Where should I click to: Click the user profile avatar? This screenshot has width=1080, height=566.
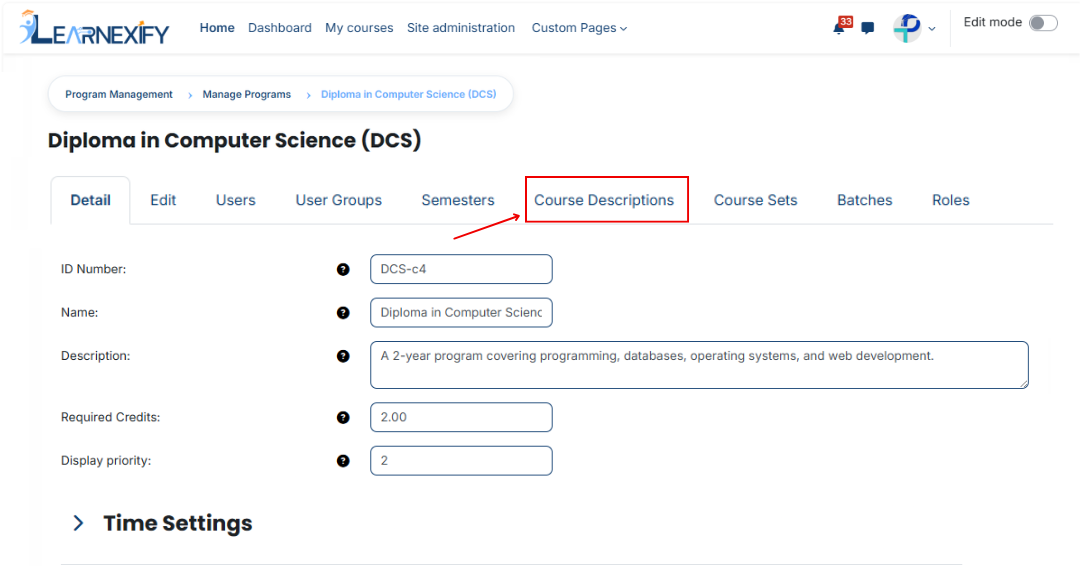tap(907, 28)
